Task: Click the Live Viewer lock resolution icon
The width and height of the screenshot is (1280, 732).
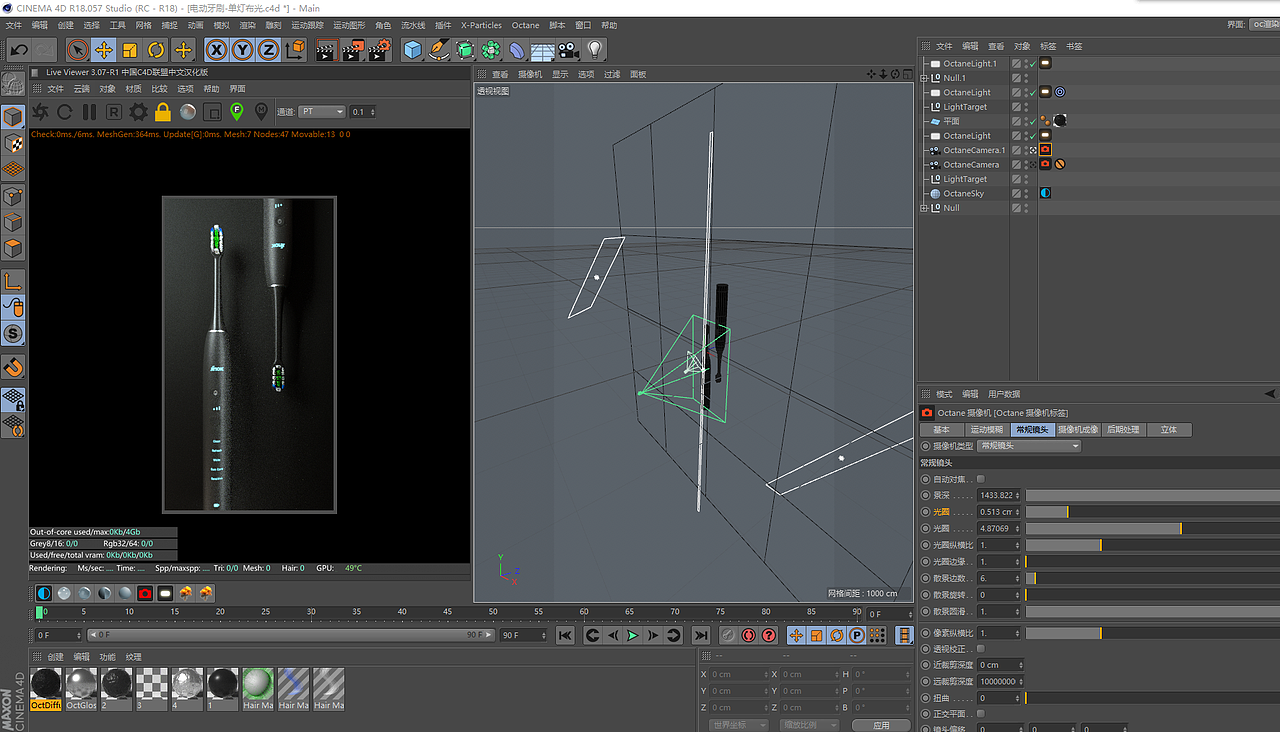Action: [x=163, y=112]
